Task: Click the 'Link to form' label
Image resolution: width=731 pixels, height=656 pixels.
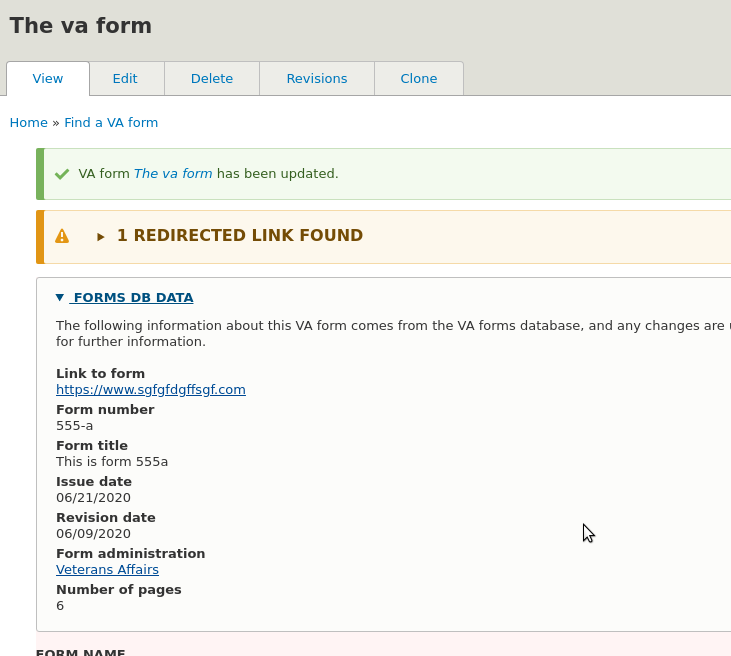Action: pos(100,373)
